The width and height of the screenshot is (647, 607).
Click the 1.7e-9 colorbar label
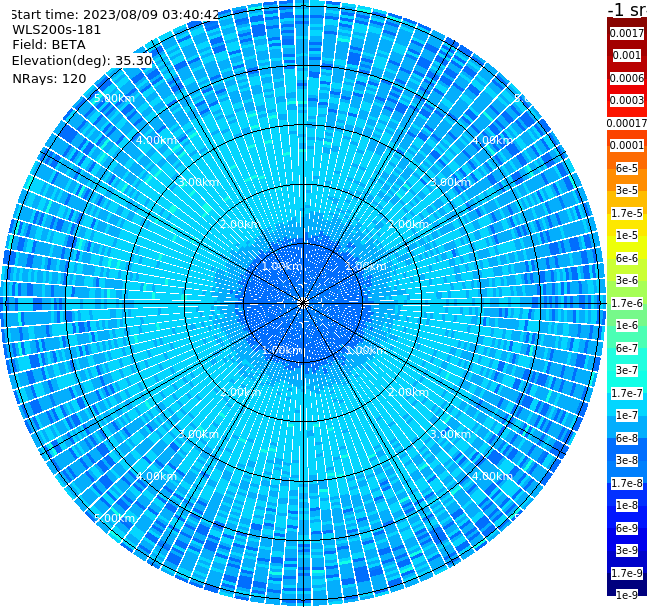coord(627,573)
